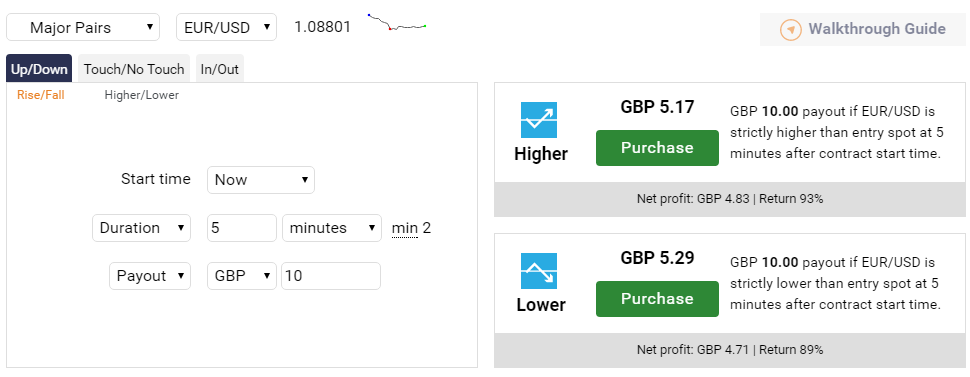This screenshot has height=377, width=970.
Task: Switch to the In/Out tab
Action: (x=220, y=69)
